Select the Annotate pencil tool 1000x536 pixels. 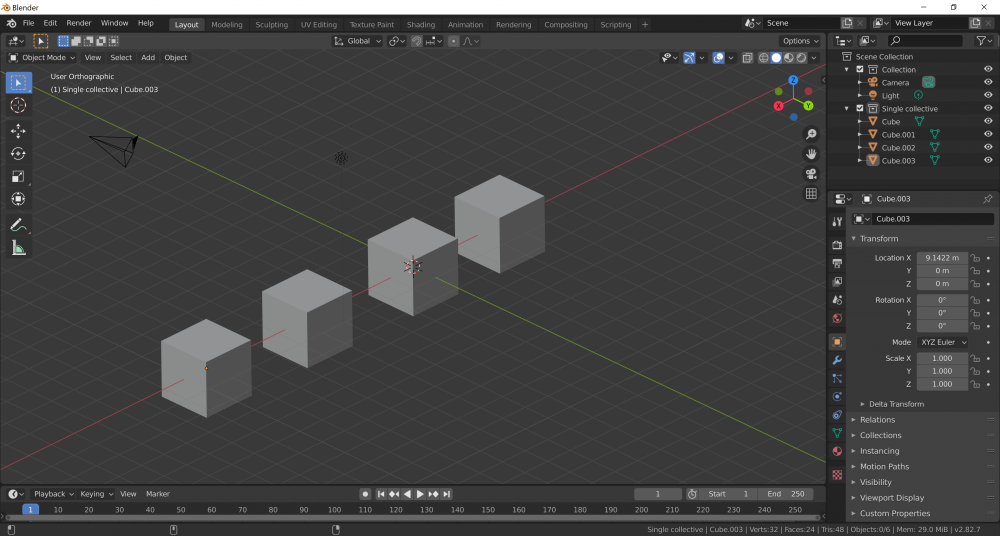pos(18,225)
